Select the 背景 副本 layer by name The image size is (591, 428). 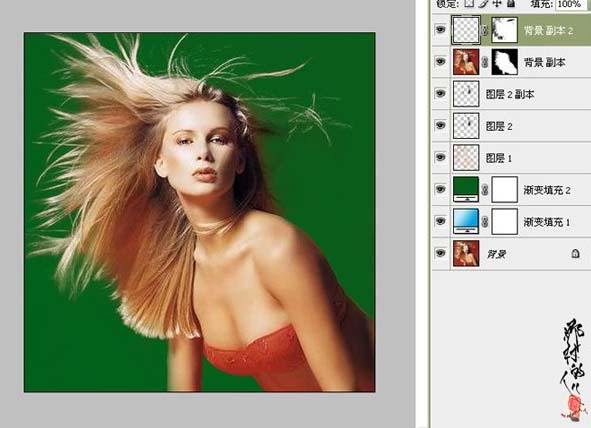click(545, 63)
